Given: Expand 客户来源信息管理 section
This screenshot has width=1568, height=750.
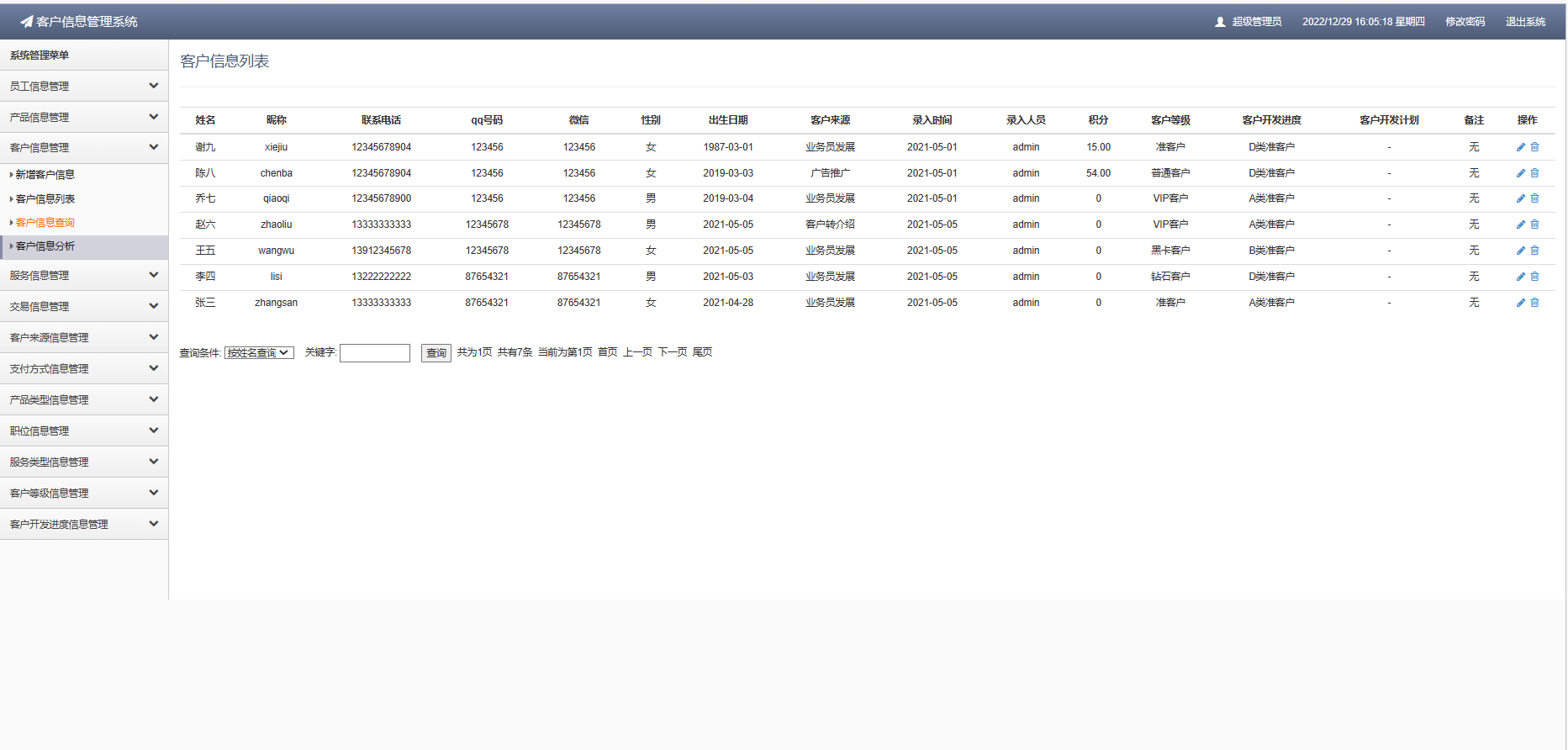Looking at the screenshot, I should [84, 337].
